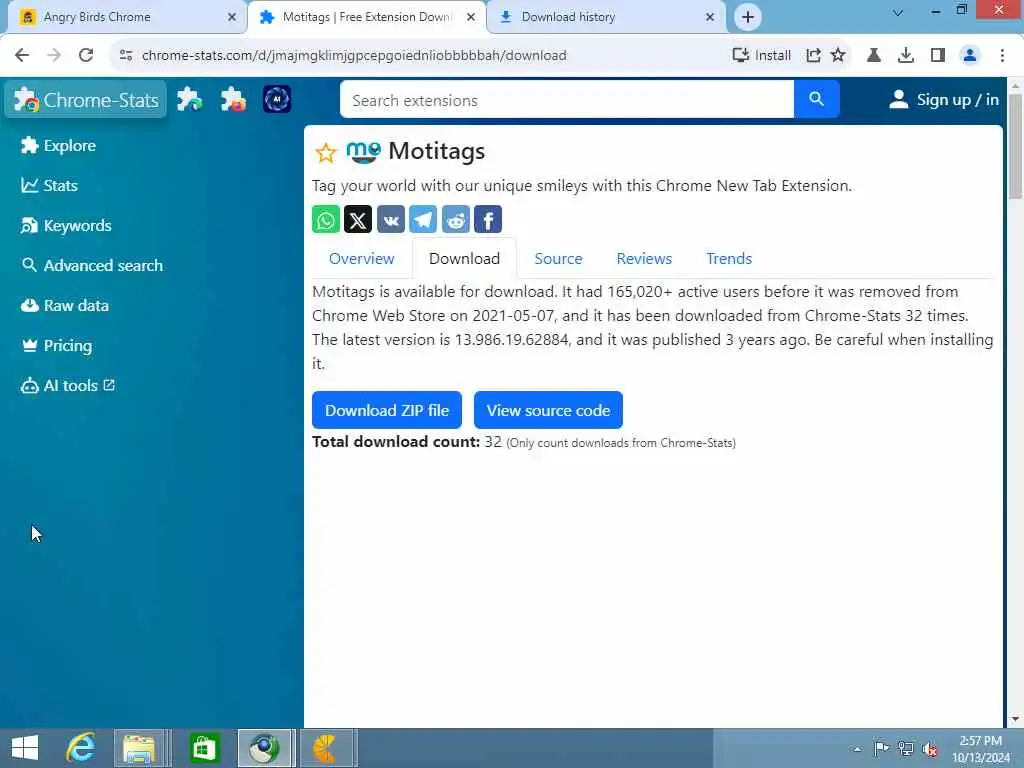Open Advanced search in the sidebar
The height and width of the screenshot is (768, 1024).
pos(91,266)
